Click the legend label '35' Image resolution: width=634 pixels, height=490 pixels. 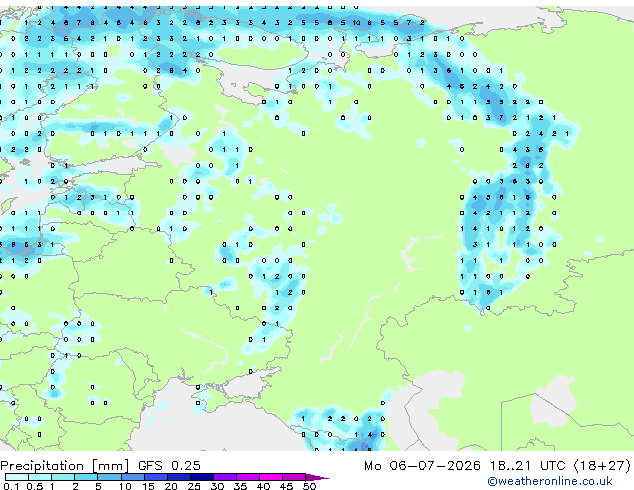241,486
